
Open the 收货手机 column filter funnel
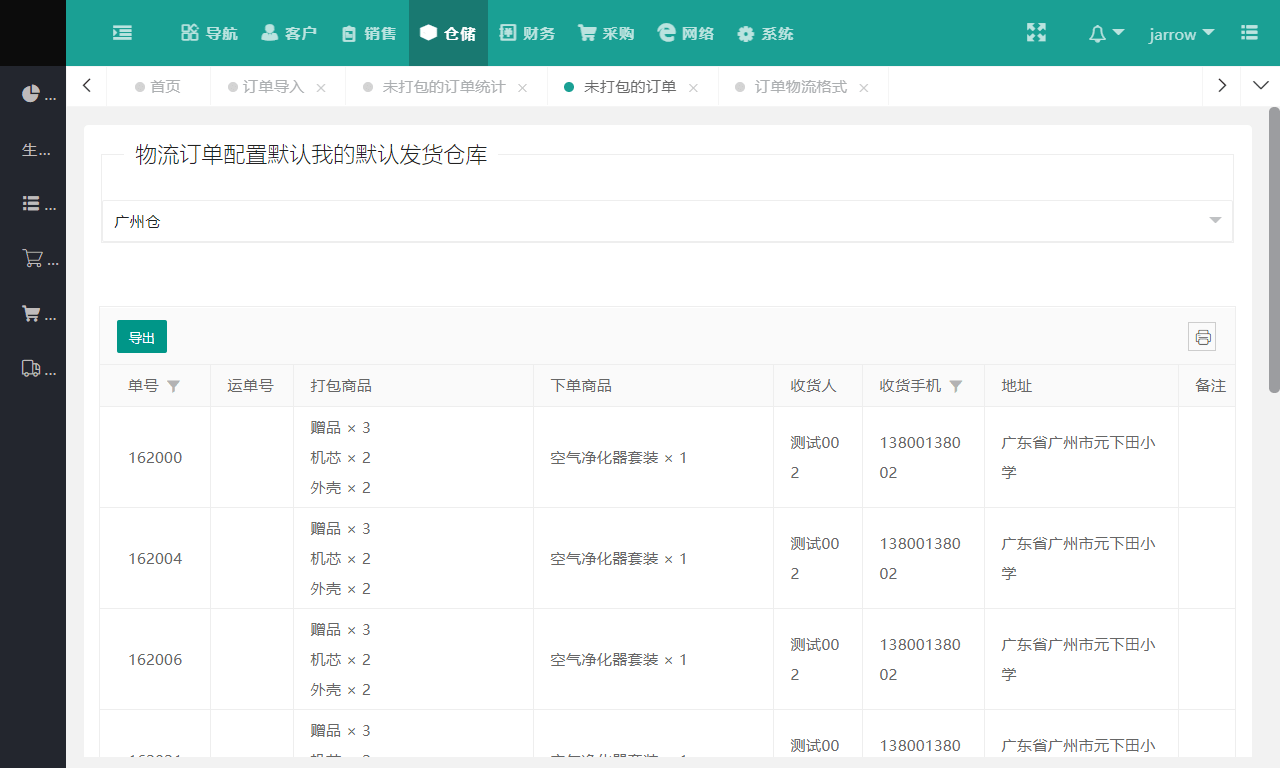tap(956, 385)
